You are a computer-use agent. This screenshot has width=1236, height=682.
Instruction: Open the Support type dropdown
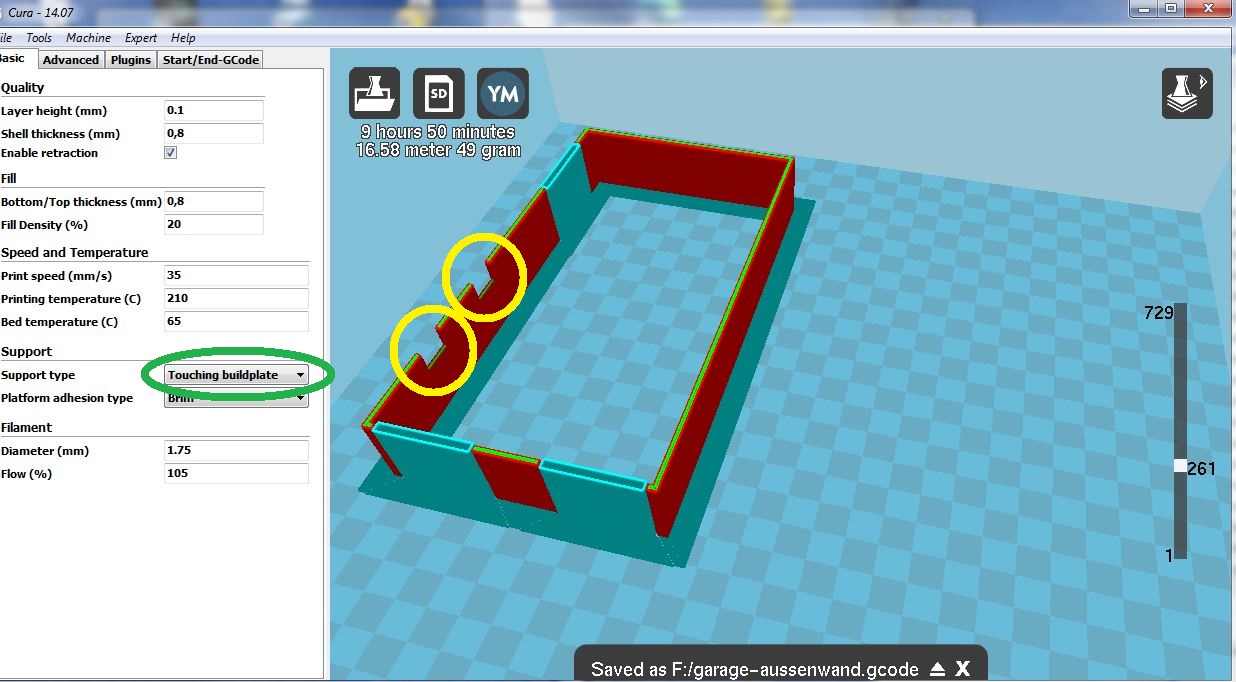tap(236, 375)
